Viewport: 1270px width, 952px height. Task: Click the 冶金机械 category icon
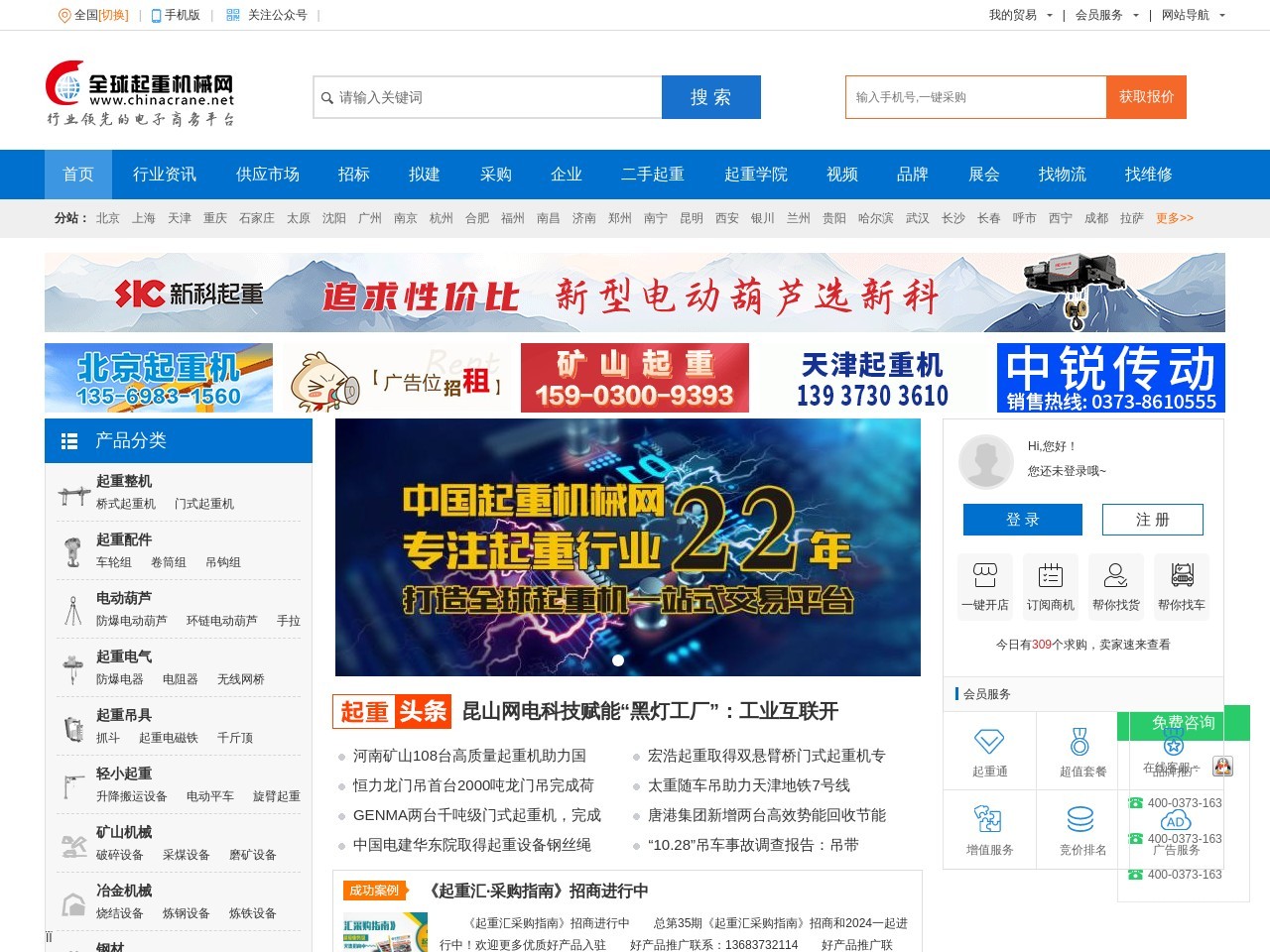coord(73,903)
